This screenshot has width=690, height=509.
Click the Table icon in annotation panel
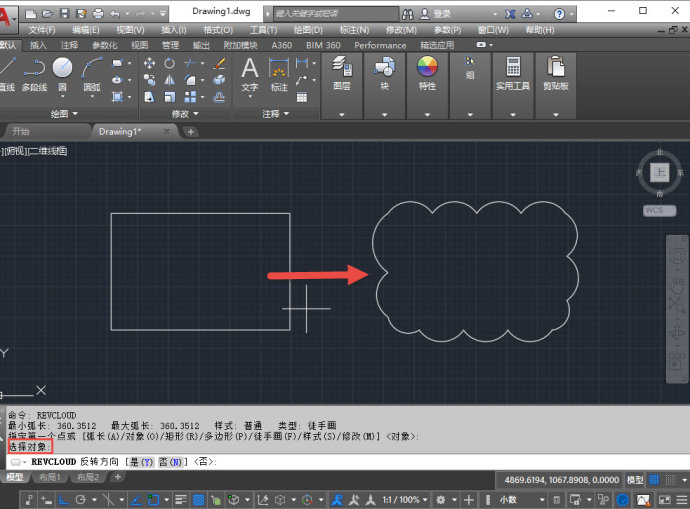tap(302, 97)
